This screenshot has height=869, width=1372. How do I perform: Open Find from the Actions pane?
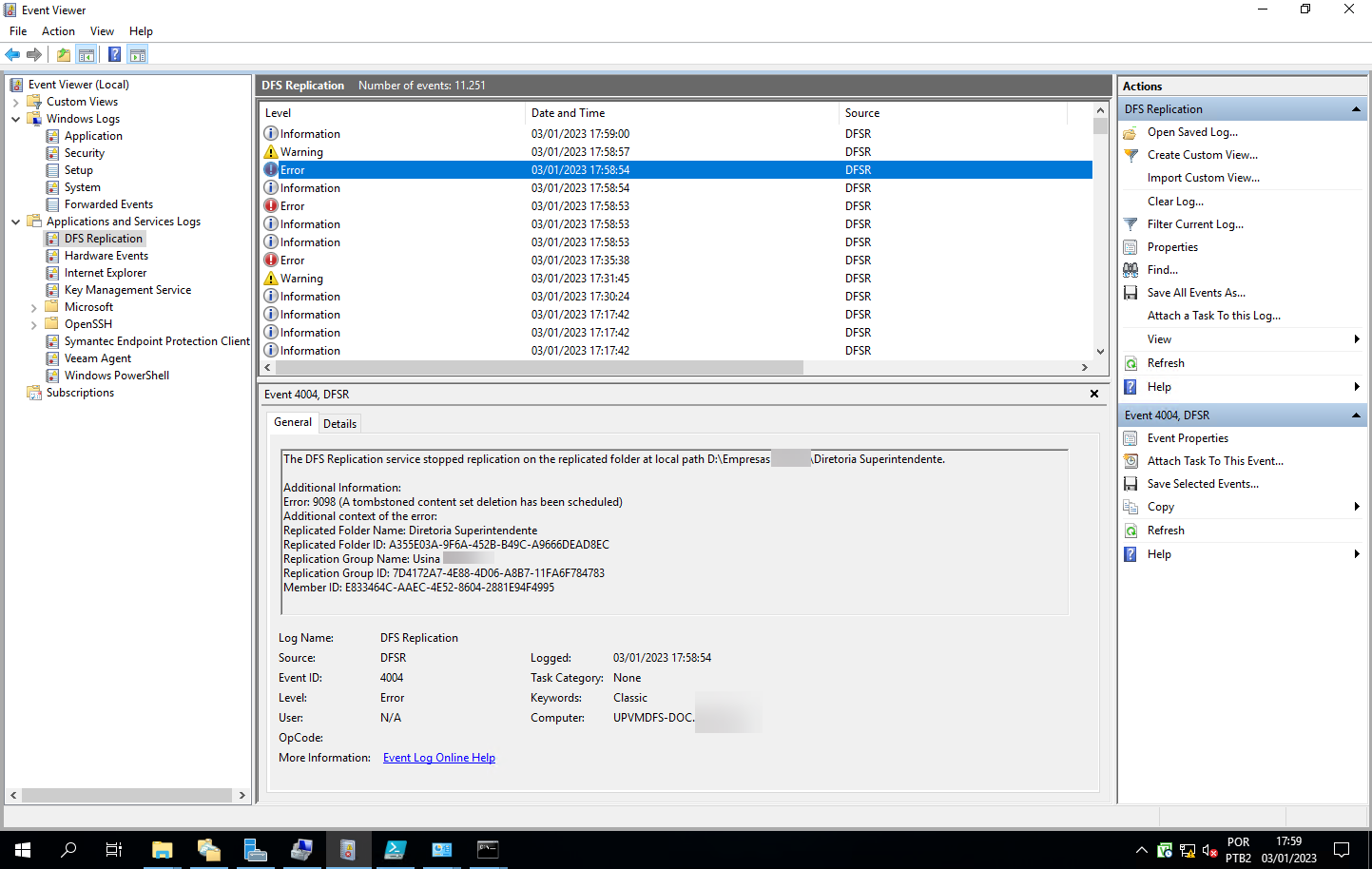click(x=1162, y=269)
